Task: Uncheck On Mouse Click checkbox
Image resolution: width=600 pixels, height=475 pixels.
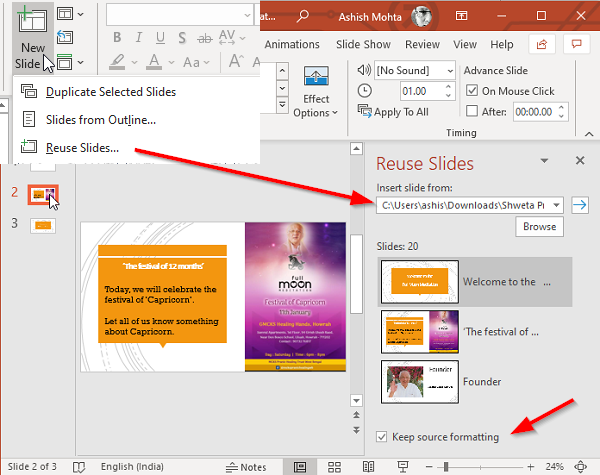Action: coord(473,91)
